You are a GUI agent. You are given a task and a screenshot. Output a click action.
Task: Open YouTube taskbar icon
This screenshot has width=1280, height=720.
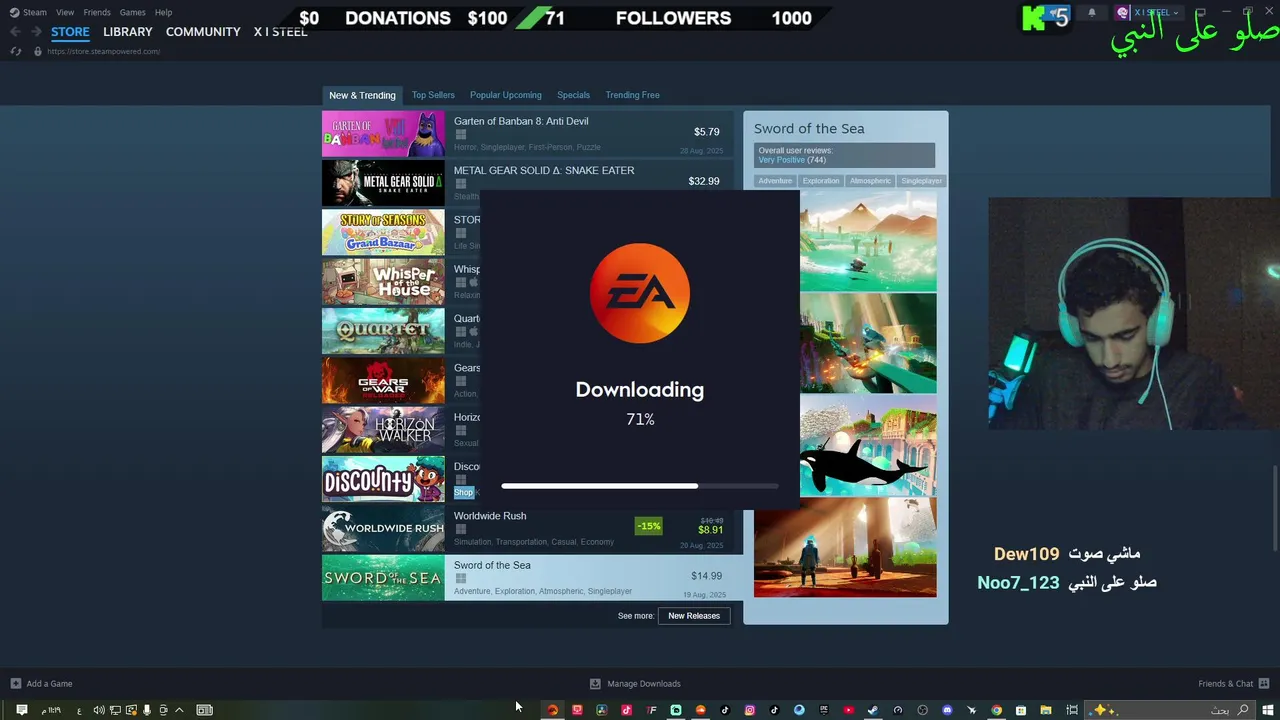point(848,710)
